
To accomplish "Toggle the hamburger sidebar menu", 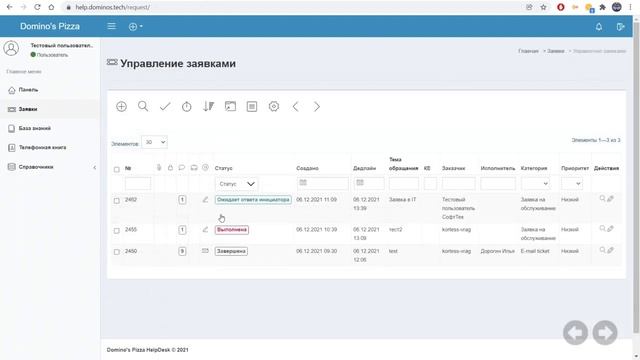I will pyautogui.click(x=111, y=26).
